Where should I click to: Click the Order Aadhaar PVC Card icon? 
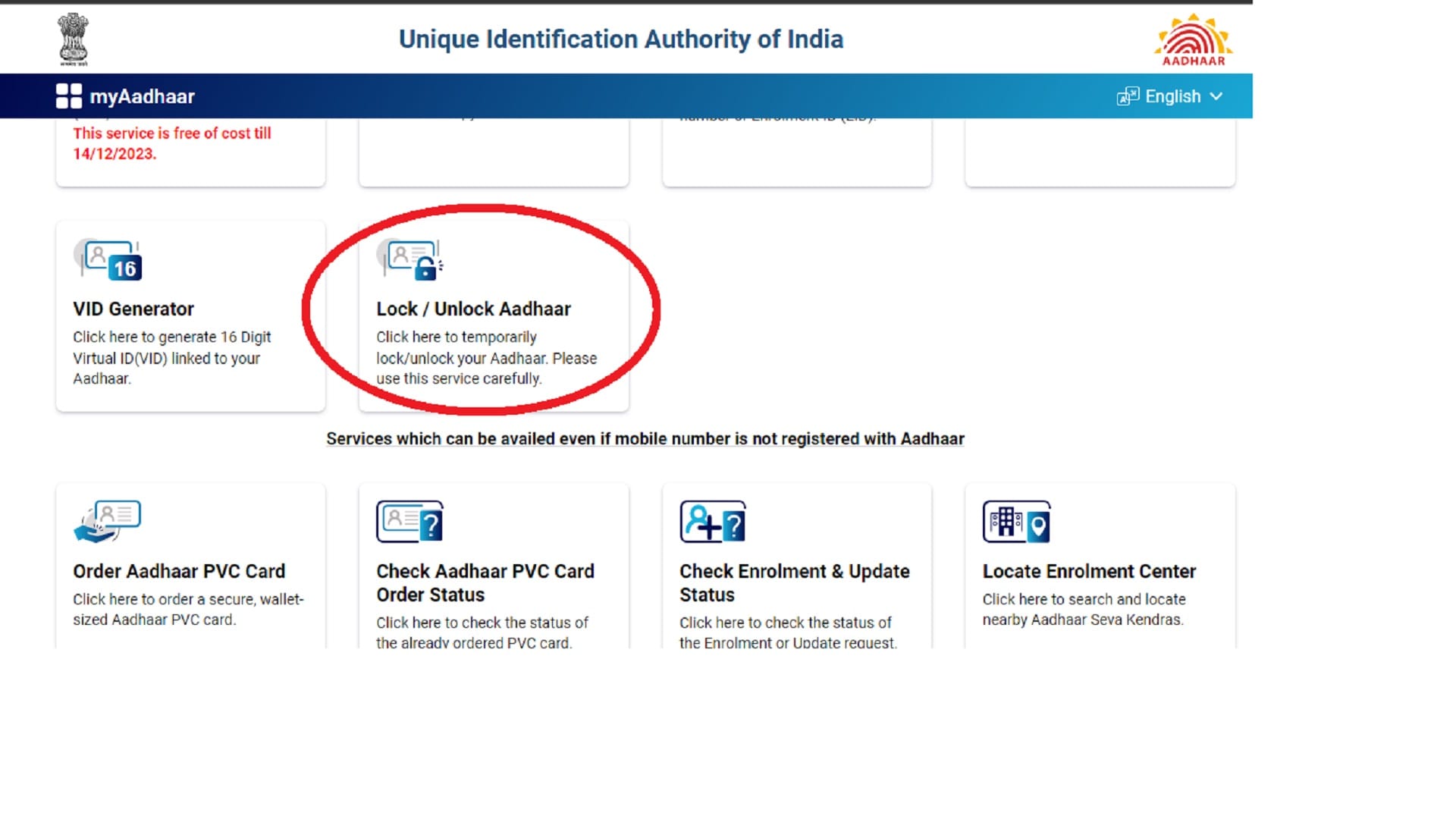click(x=108, y=522)
